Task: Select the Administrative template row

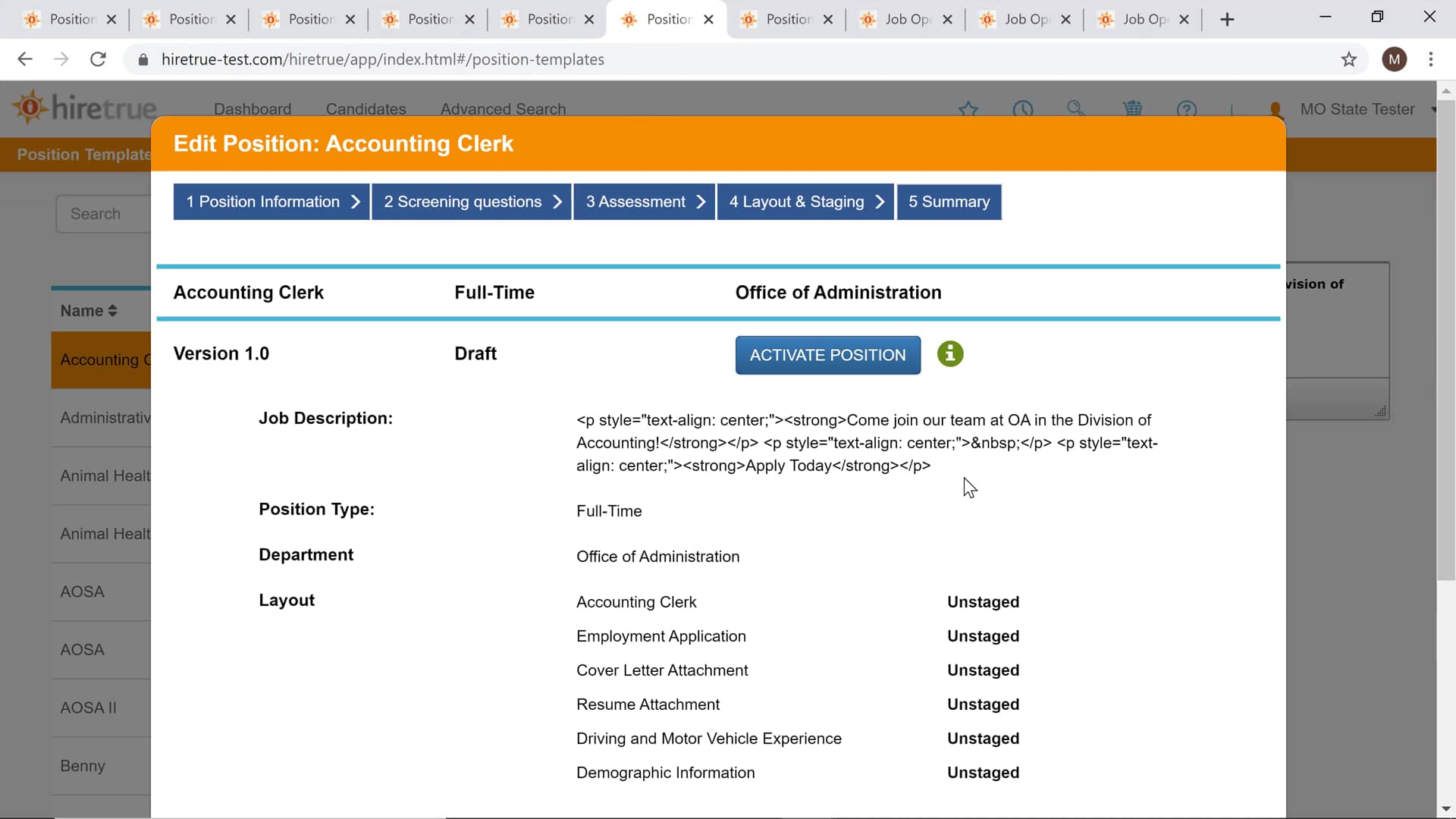Action: (x=102, y=418)
